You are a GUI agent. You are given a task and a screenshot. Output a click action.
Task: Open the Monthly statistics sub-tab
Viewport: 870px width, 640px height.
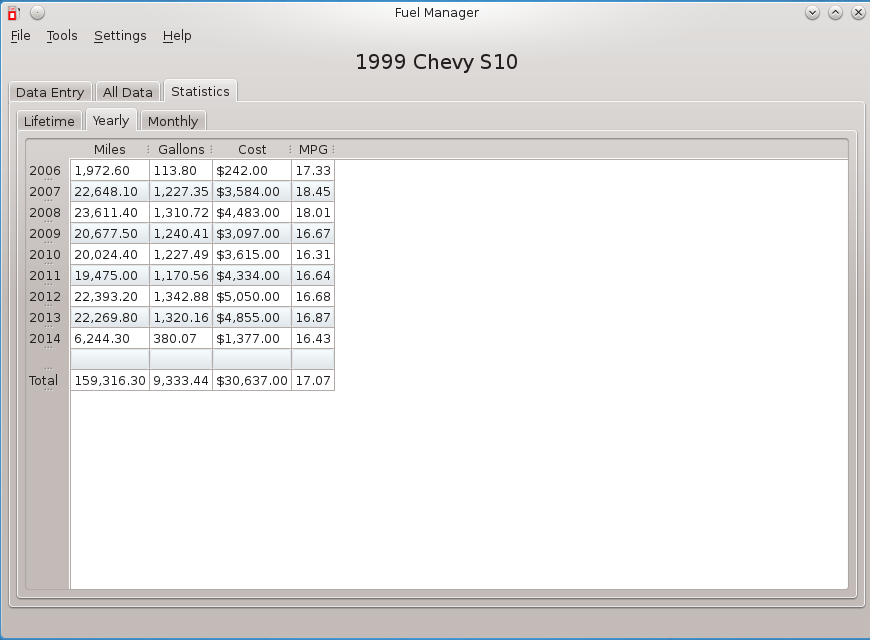pyautogui.click(x=173, y=121)
